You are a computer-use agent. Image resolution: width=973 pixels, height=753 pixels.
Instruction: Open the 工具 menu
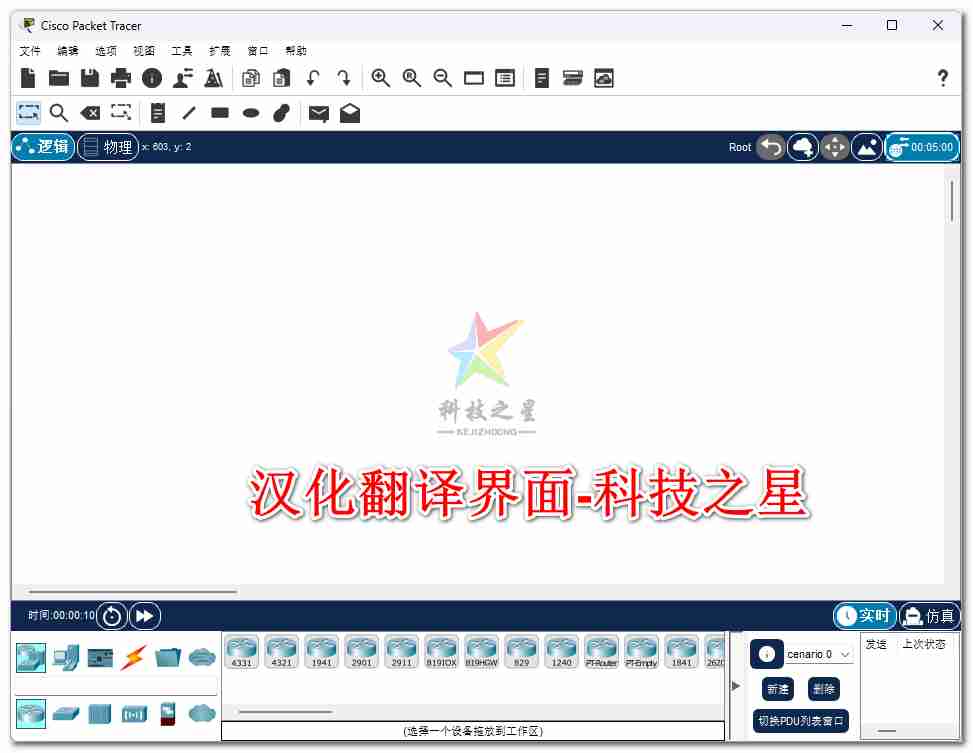[181, 50]
